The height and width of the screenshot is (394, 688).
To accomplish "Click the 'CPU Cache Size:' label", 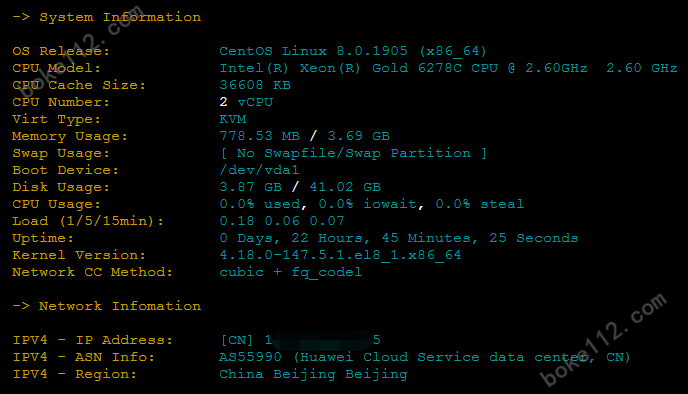I will pyautogui.click(x=79, y=85).
